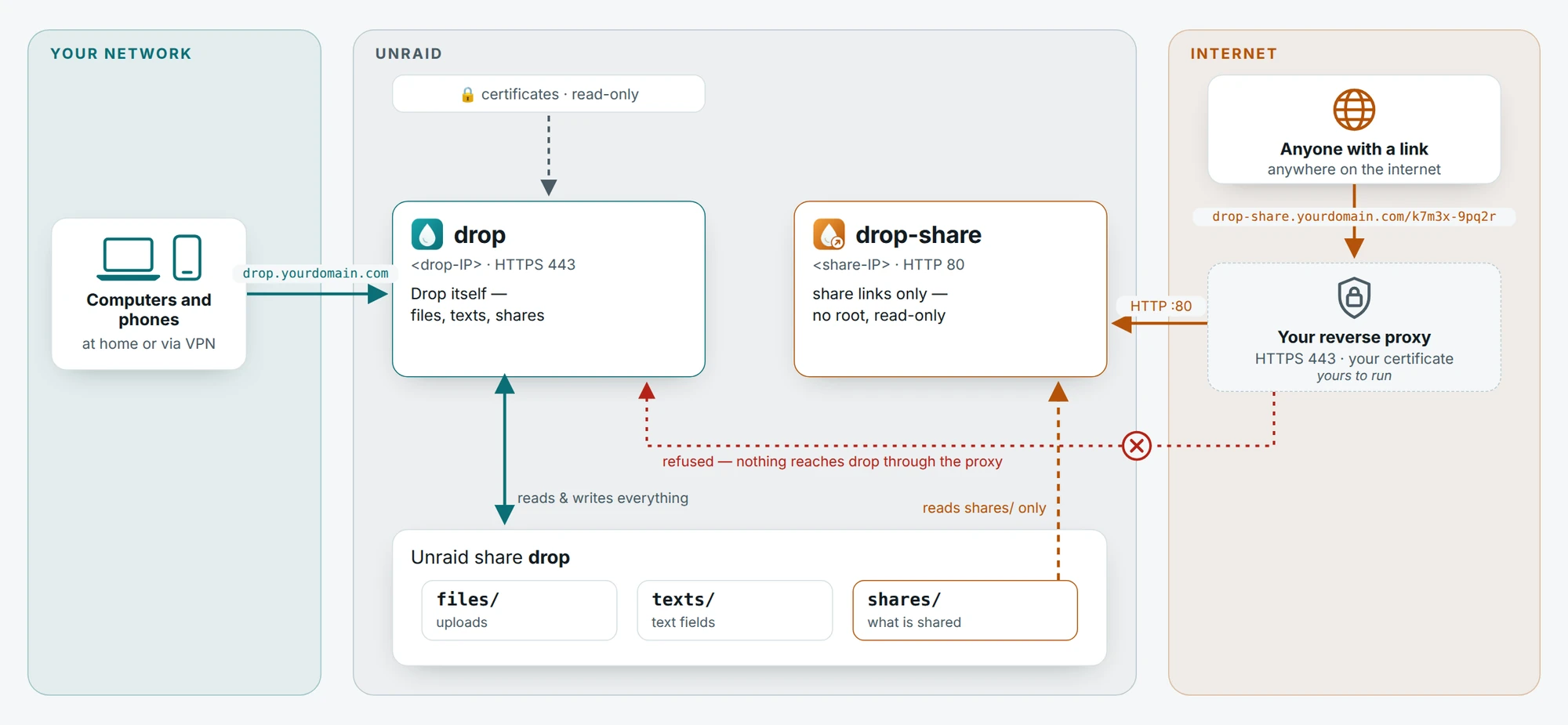Click 'refused — nothing reaches drop through the proxy'
Screen dimensions: 1568x725
(832, 462)
